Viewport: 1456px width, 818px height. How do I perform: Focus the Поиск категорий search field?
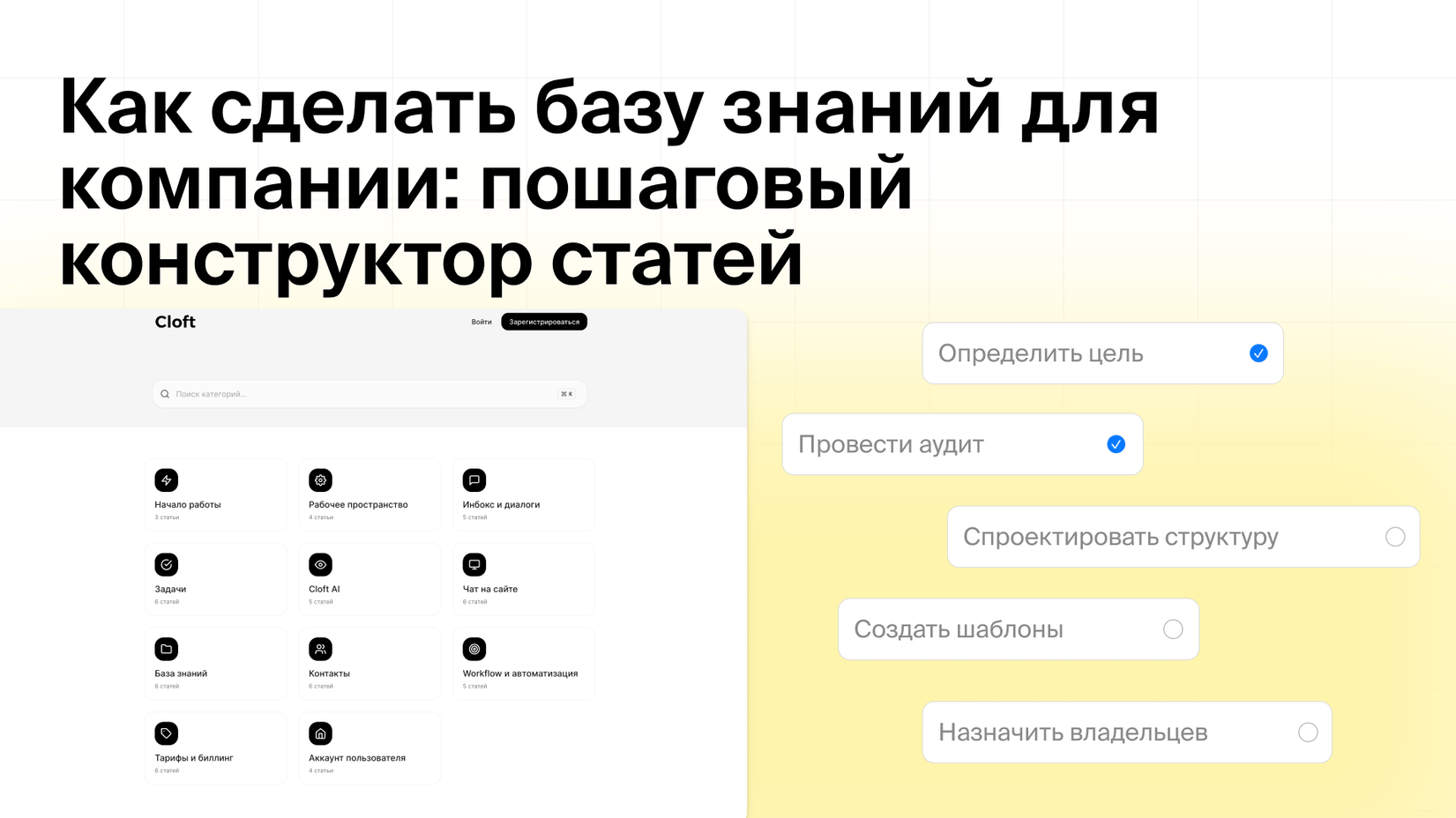coord(370,394)
